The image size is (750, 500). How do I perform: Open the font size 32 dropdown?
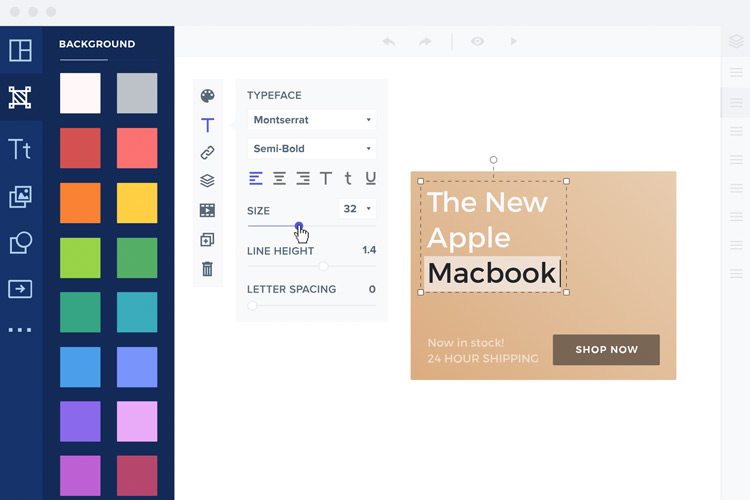[x=357, y=209]
